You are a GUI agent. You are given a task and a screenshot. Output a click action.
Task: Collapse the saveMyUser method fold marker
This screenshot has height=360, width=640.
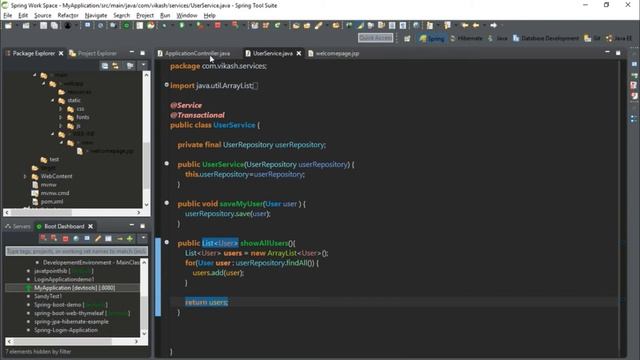(x=167, y=203)
